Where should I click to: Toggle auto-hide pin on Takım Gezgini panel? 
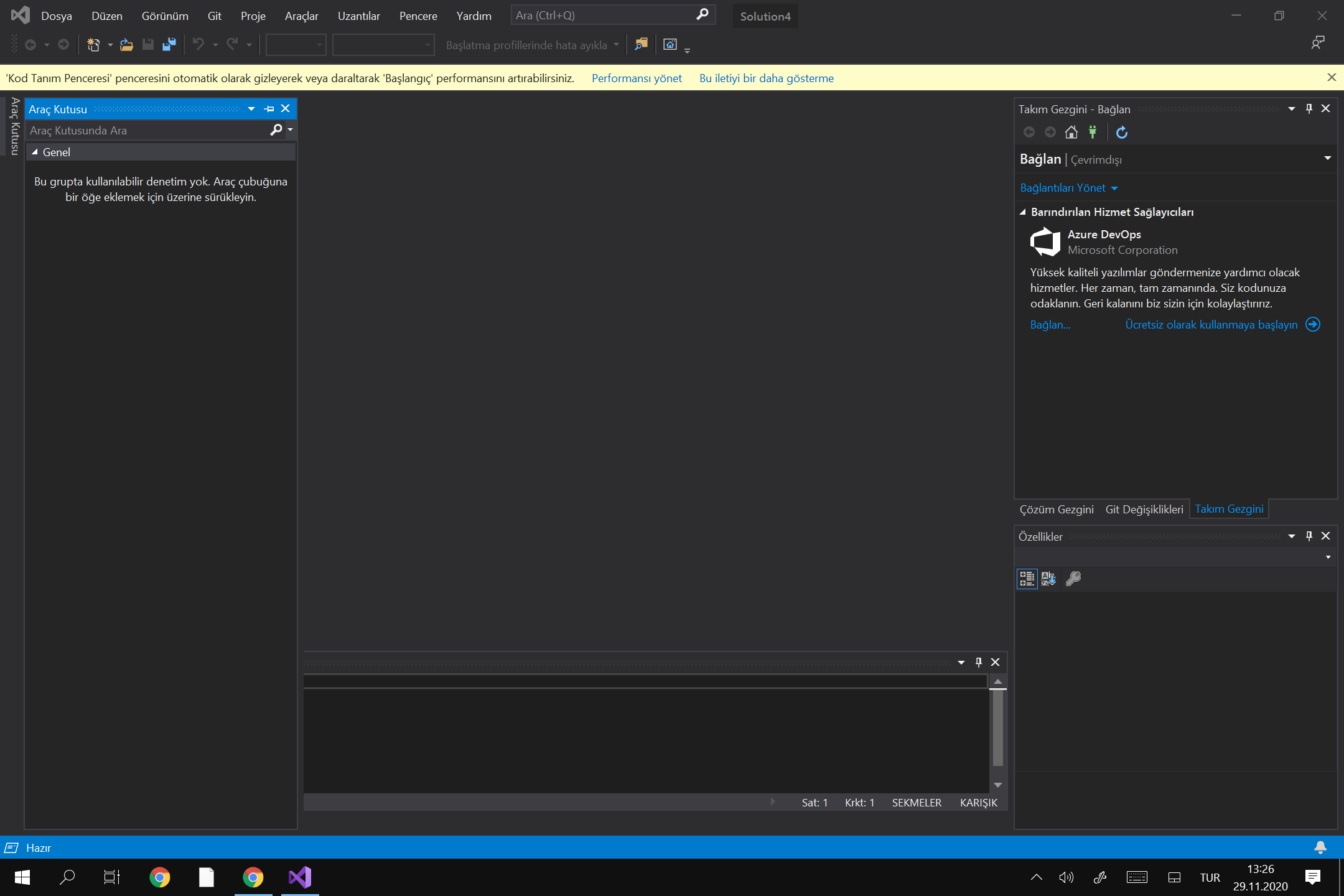pyautogui.click(x=1309, y=109)
